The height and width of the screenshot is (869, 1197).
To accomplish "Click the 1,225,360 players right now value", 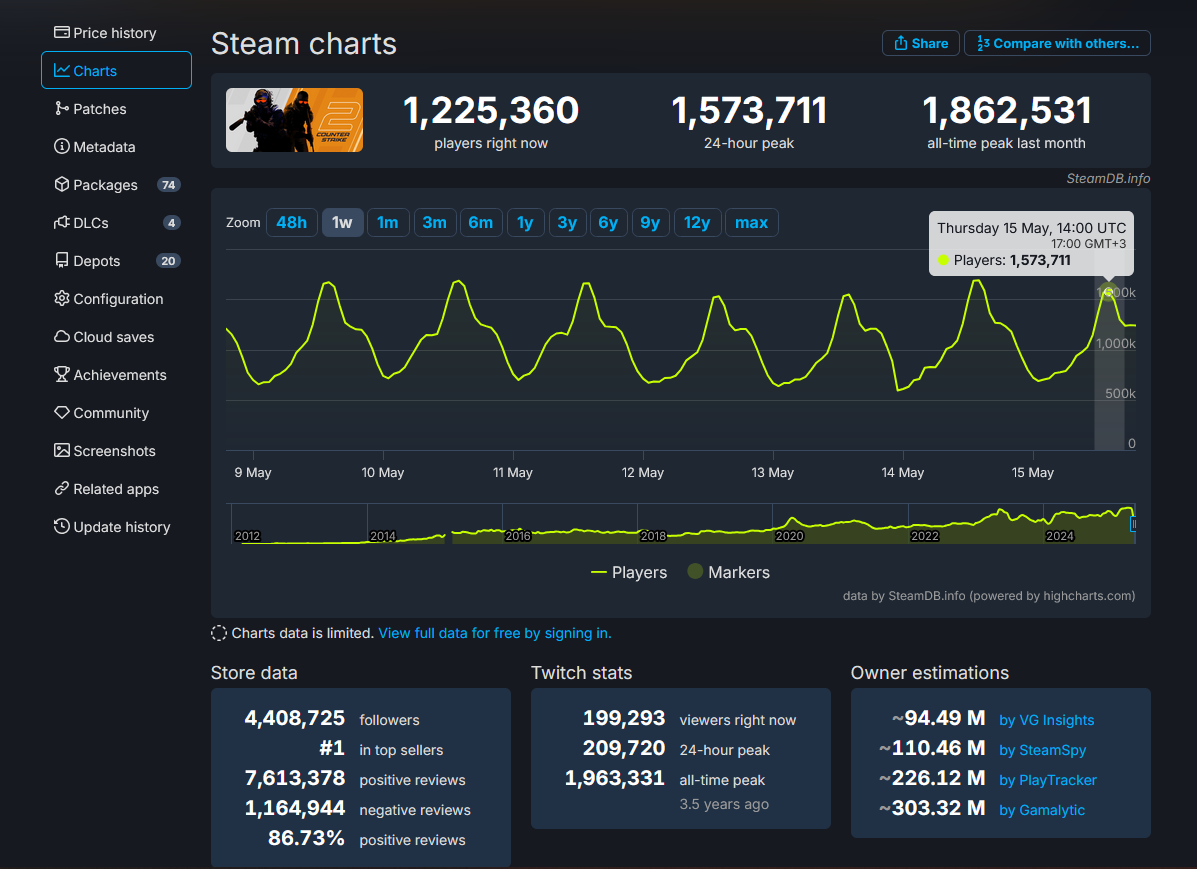I will coord(491,110).
